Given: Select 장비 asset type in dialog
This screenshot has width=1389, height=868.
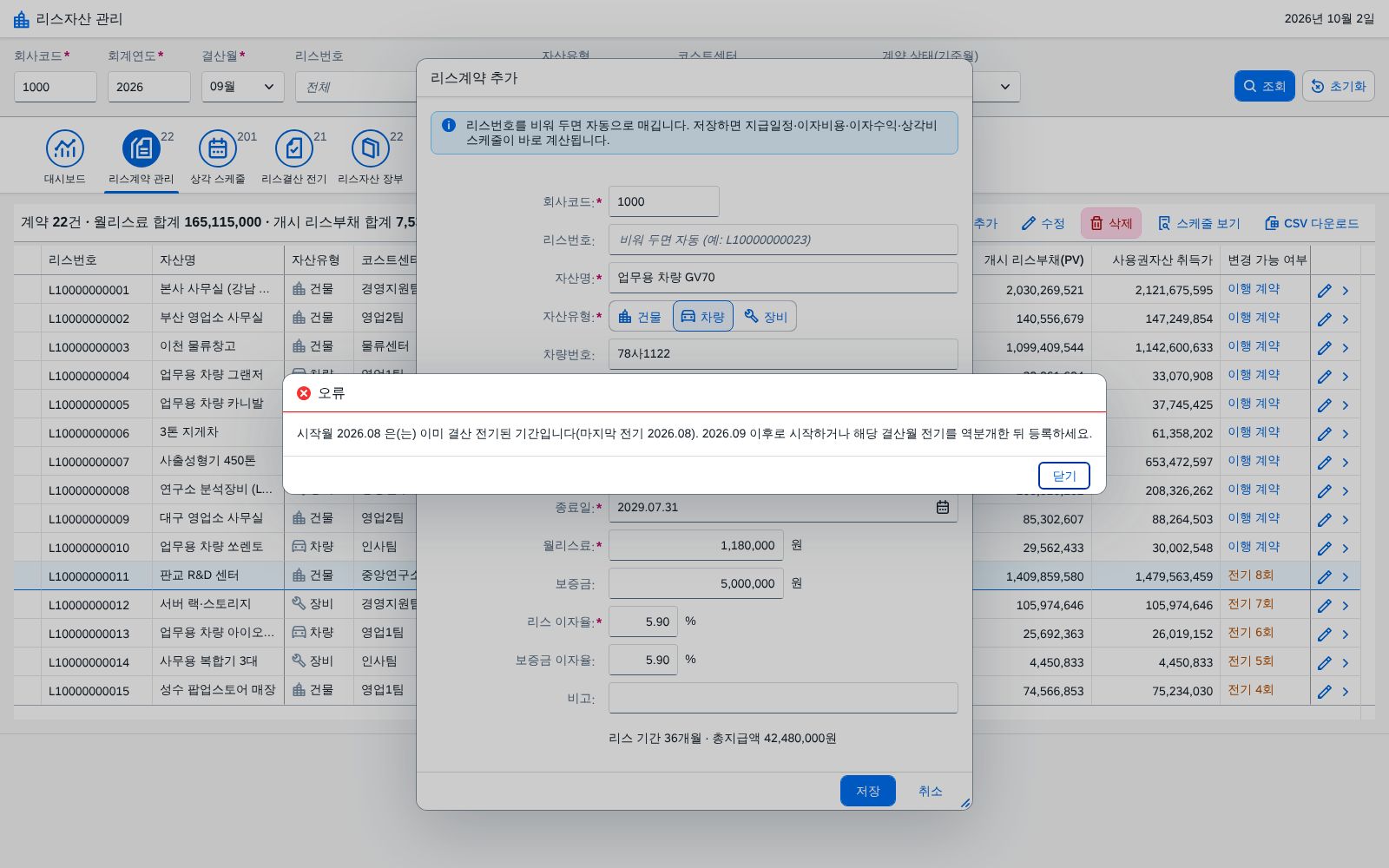Looking at the screenshot, I should coord(766,317).
